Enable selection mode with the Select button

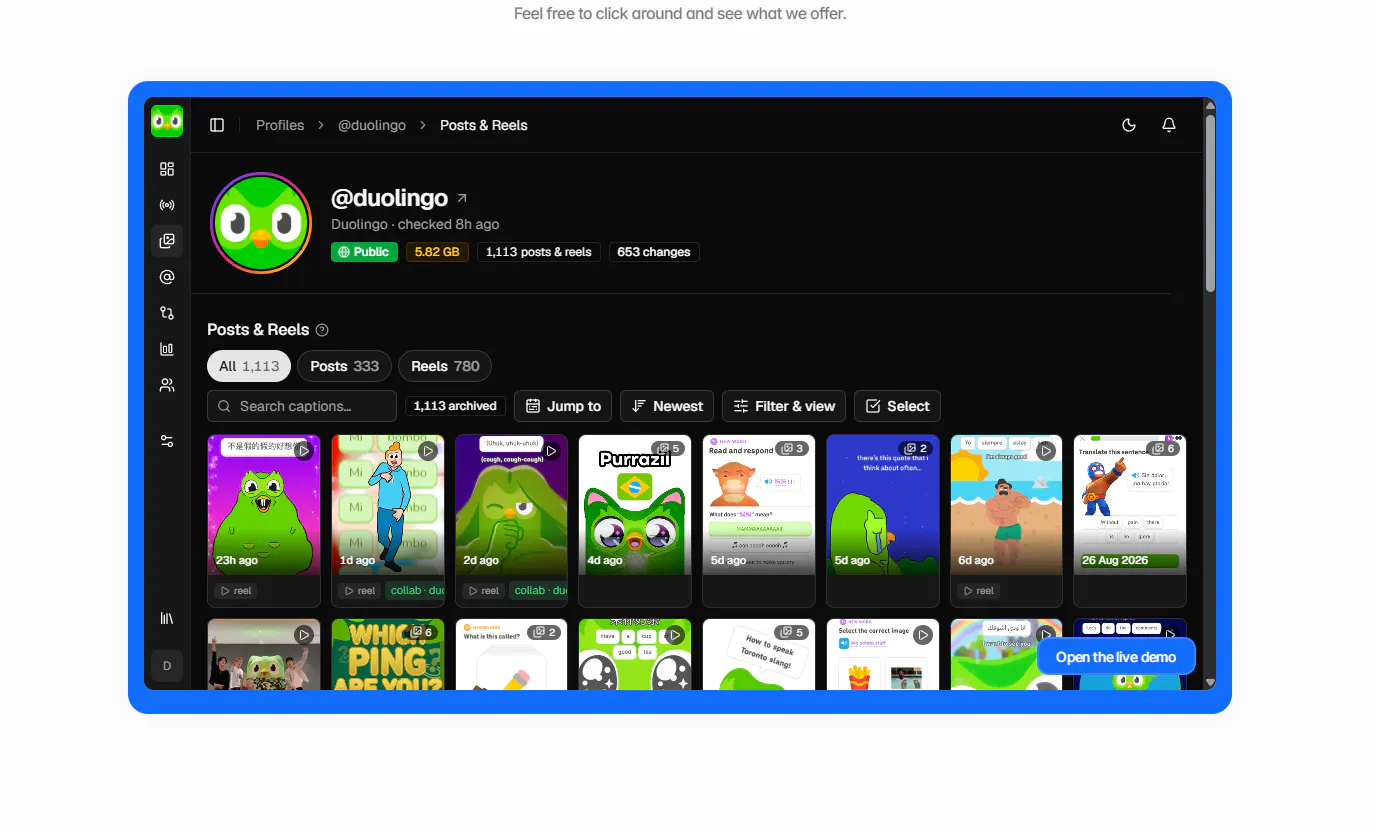(897, 406)
